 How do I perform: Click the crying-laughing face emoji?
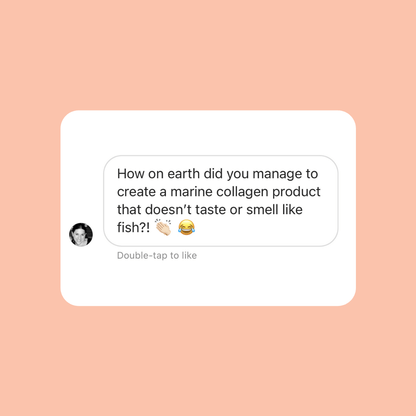point(186,227)
